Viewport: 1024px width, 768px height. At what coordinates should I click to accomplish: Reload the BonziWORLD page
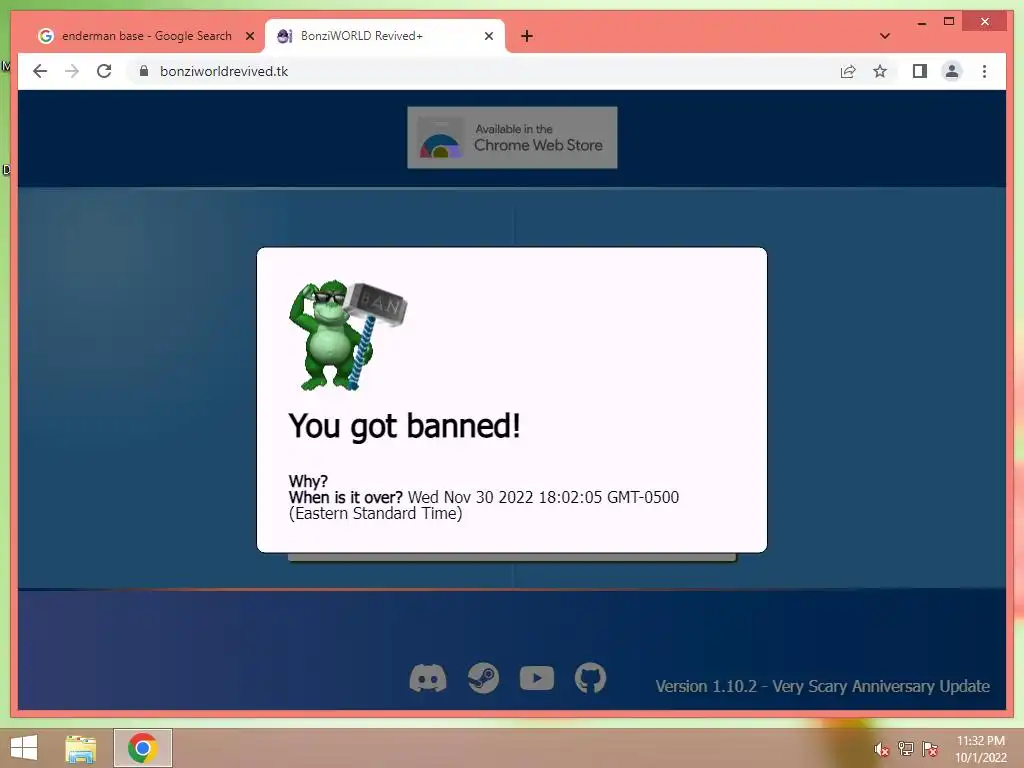point(104,71)
